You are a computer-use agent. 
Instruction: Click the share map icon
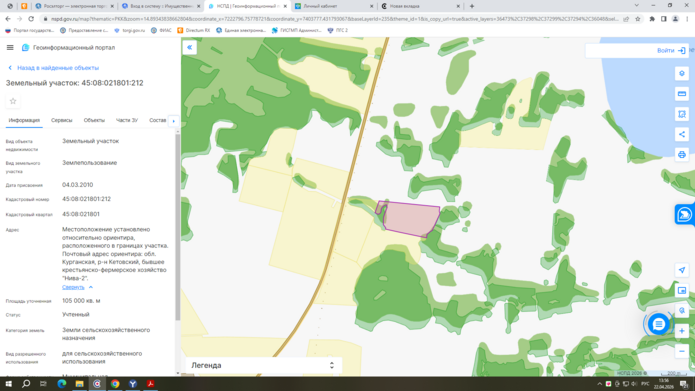pyautogui.click(x=682, y=134)
